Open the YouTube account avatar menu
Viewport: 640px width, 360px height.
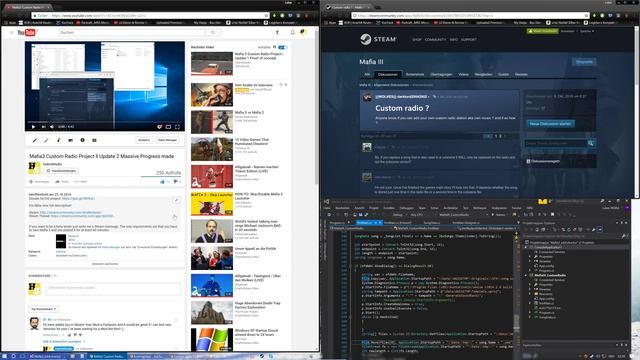point(303,32)
